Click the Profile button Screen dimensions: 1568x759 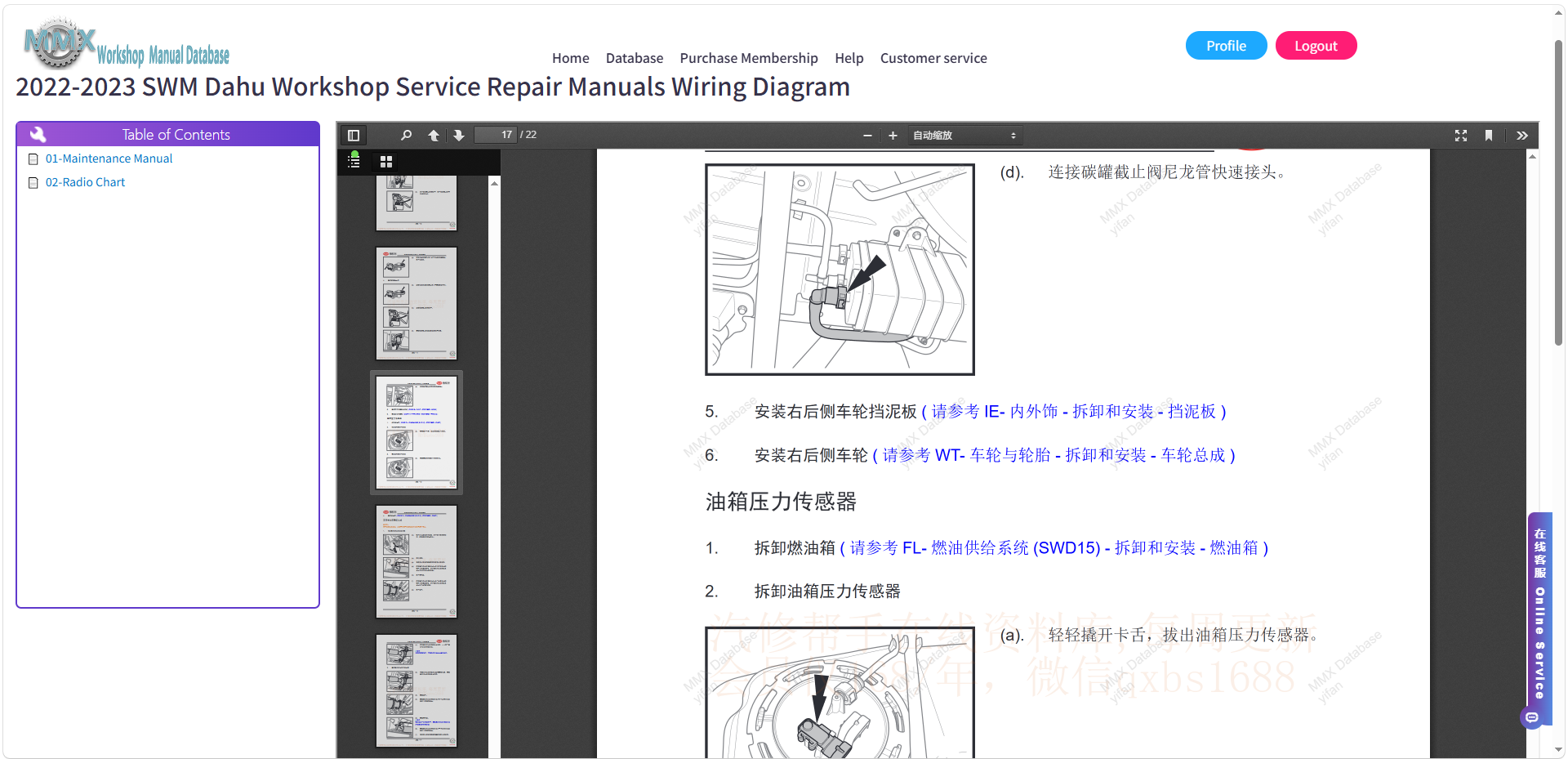coord(1226,46)
